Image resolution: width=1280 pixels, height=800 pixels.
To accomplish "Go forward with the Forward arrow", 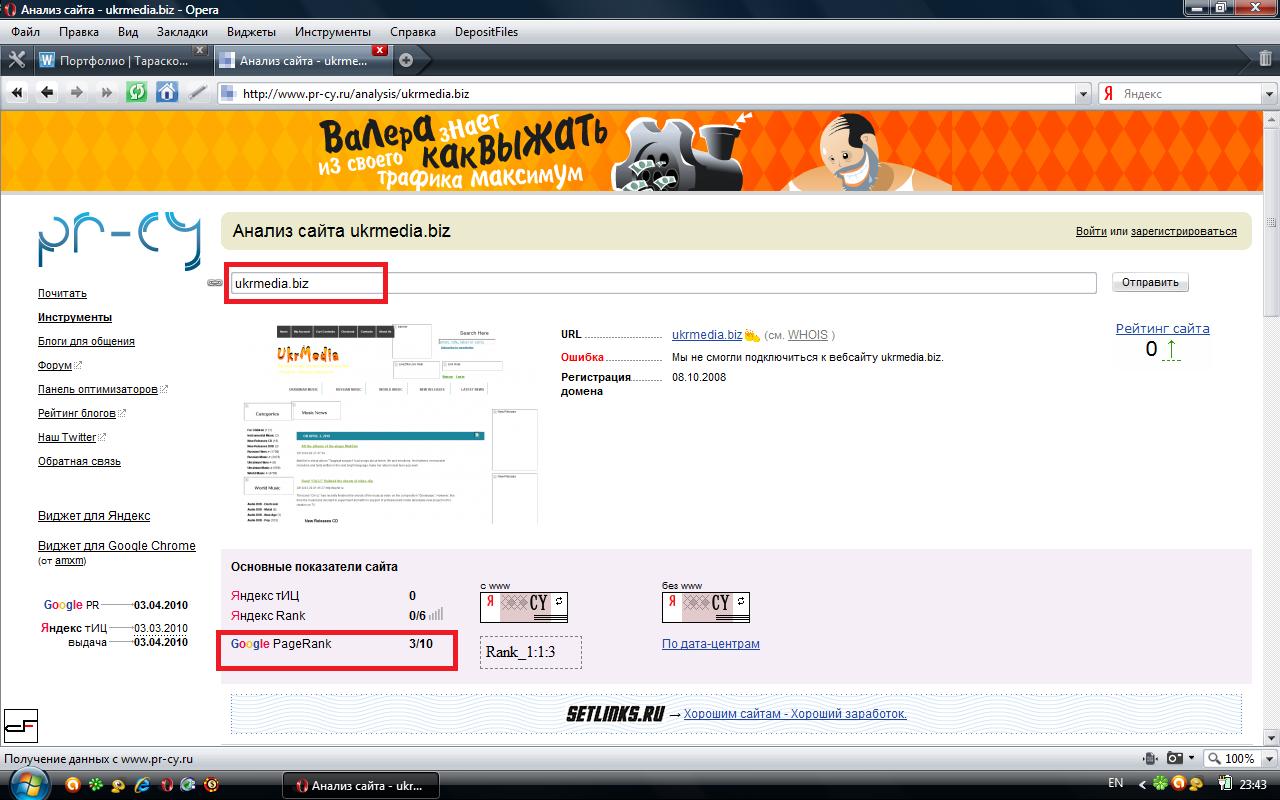I will [77, 93].
